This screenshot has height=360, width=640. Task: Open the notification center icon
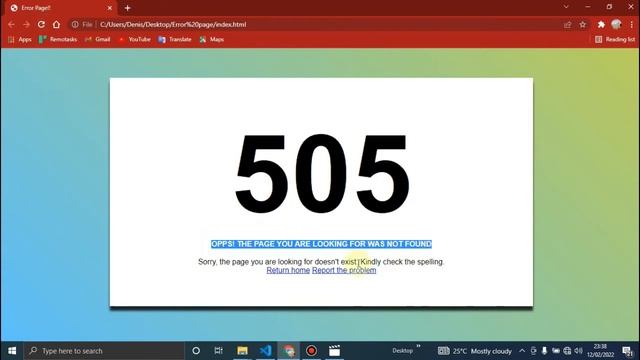tap(627, 351)
